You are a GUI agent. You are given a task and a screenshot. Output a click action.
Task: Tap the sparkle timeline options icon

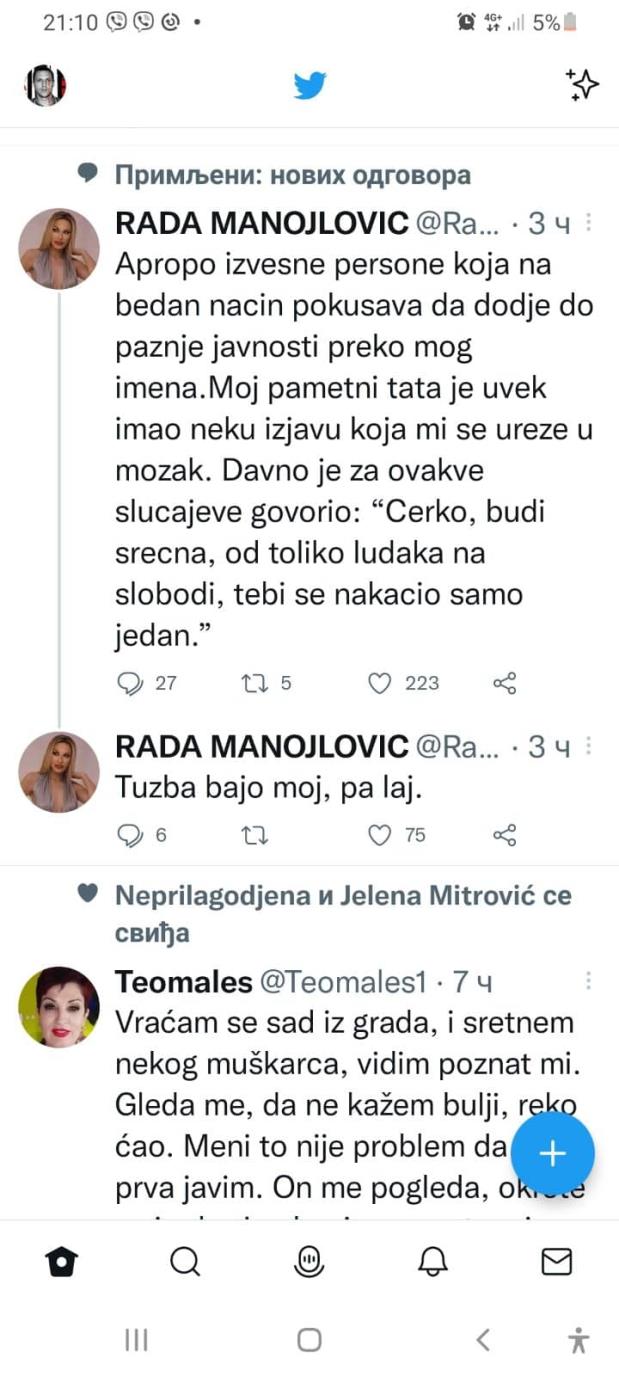581,86
